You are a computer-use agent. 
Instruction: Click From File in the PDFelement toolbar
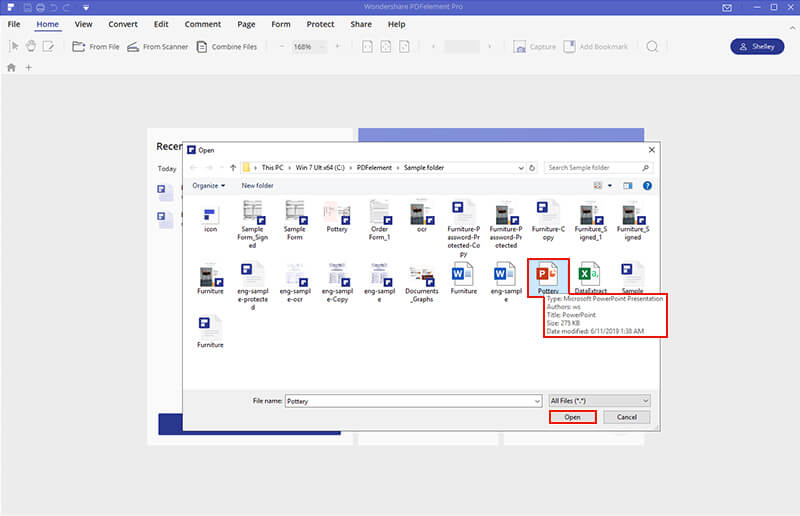[96, 46]
